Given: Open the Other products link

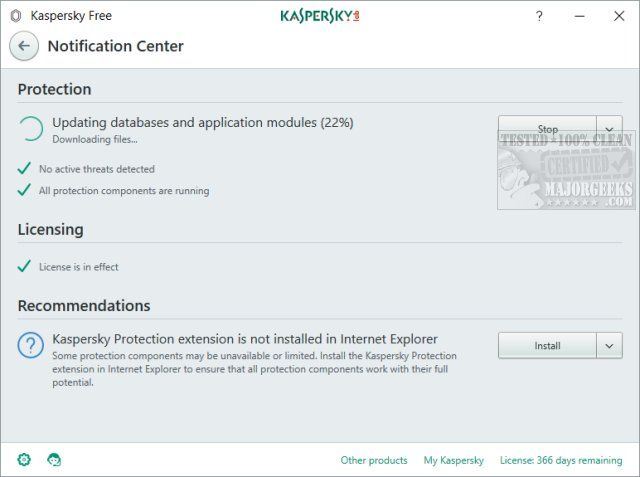Looking at the screenshot, I should [x=374, y=460].
